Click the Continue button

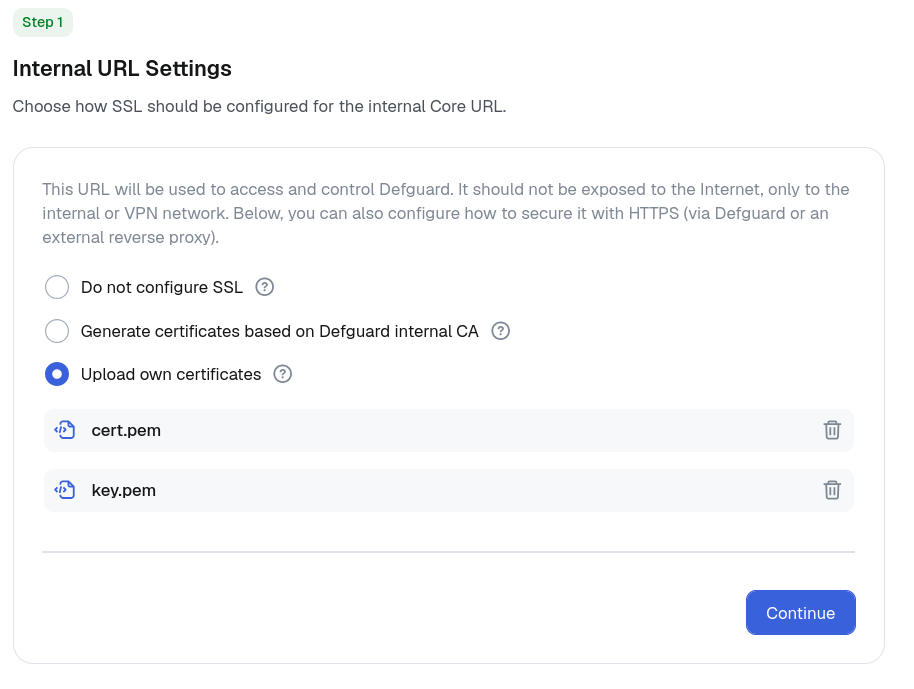800,613
